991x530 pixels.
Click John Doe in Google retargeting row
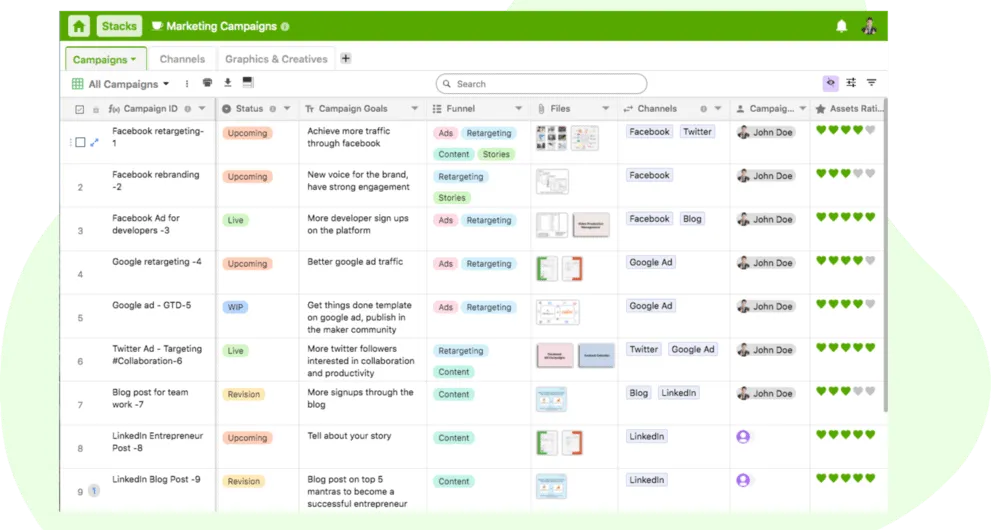click(x=765, y=263)
